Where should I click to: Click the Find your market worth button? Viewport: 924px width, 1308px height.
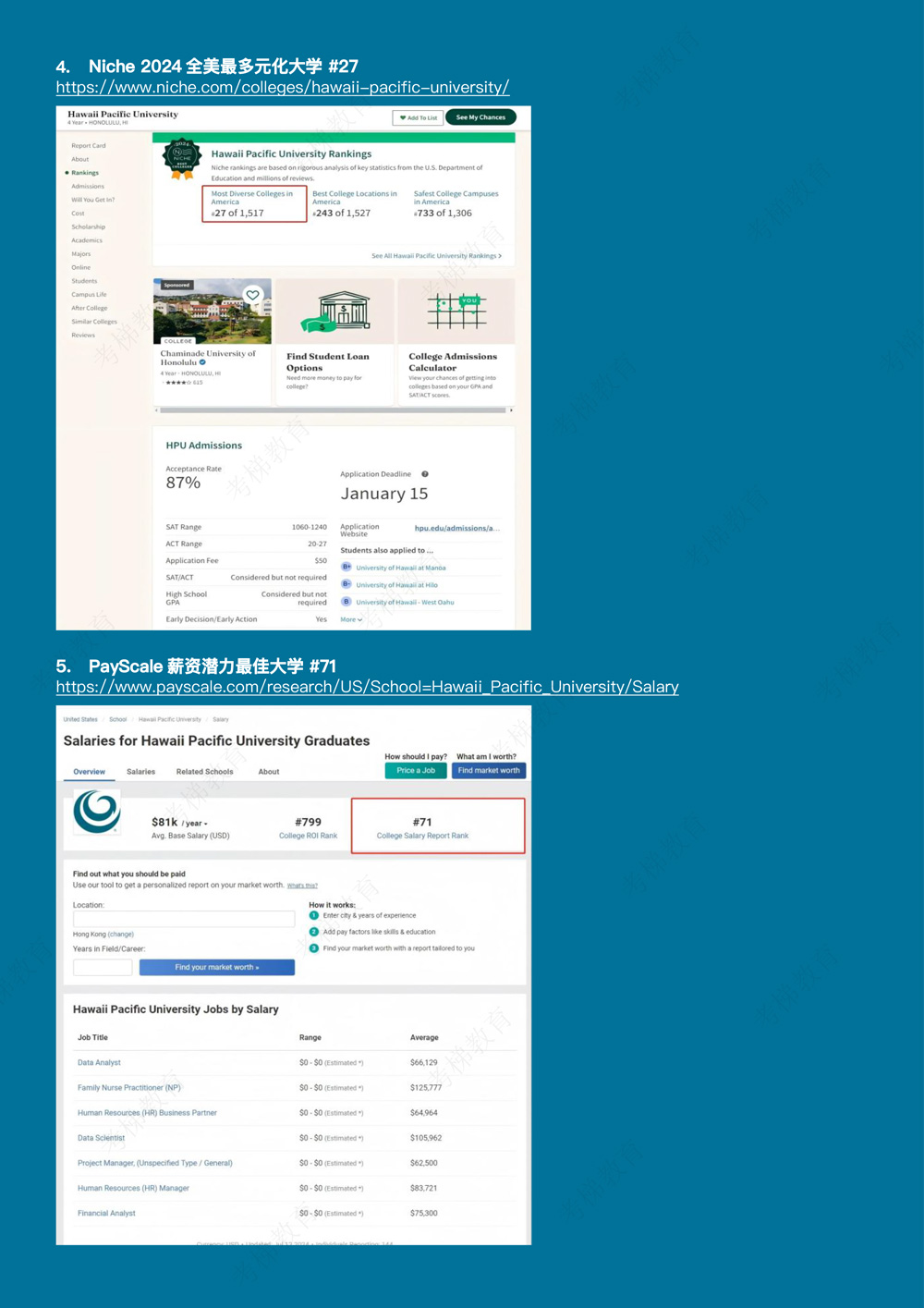pos(217,967)
